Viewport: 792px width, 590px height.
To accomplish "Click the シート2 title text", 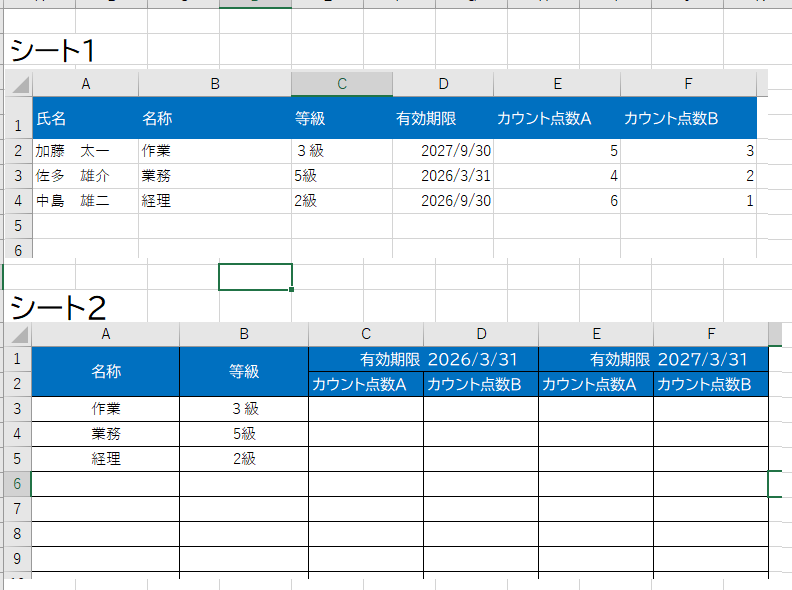I will [58, 307].
